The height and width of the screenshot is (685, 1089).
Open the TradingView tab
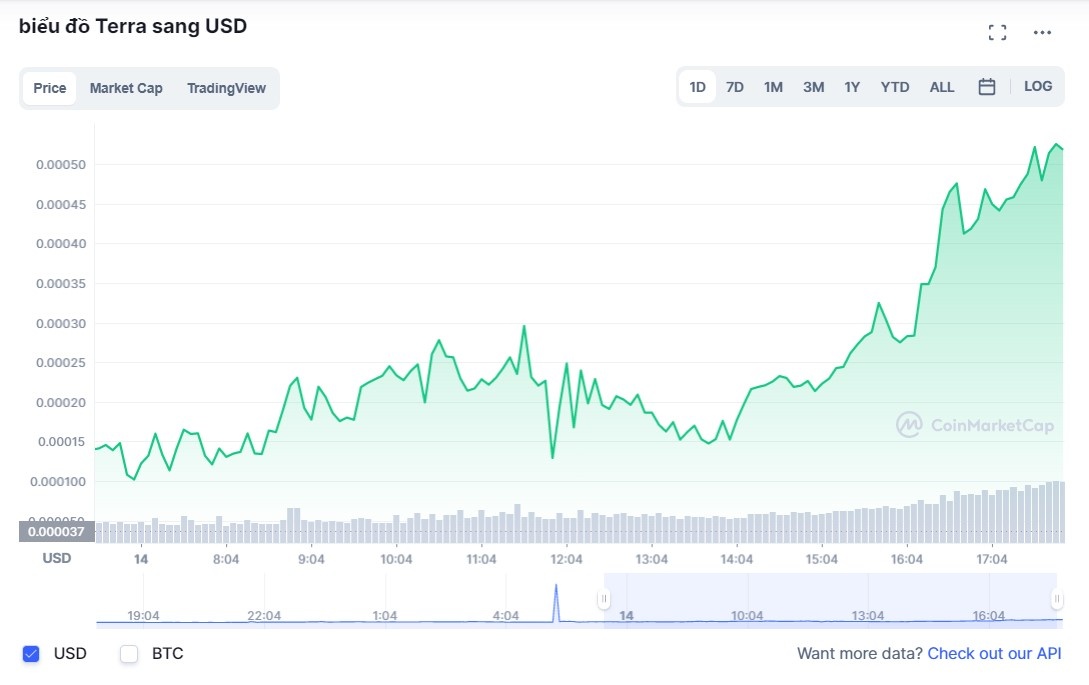pos(226,88)
